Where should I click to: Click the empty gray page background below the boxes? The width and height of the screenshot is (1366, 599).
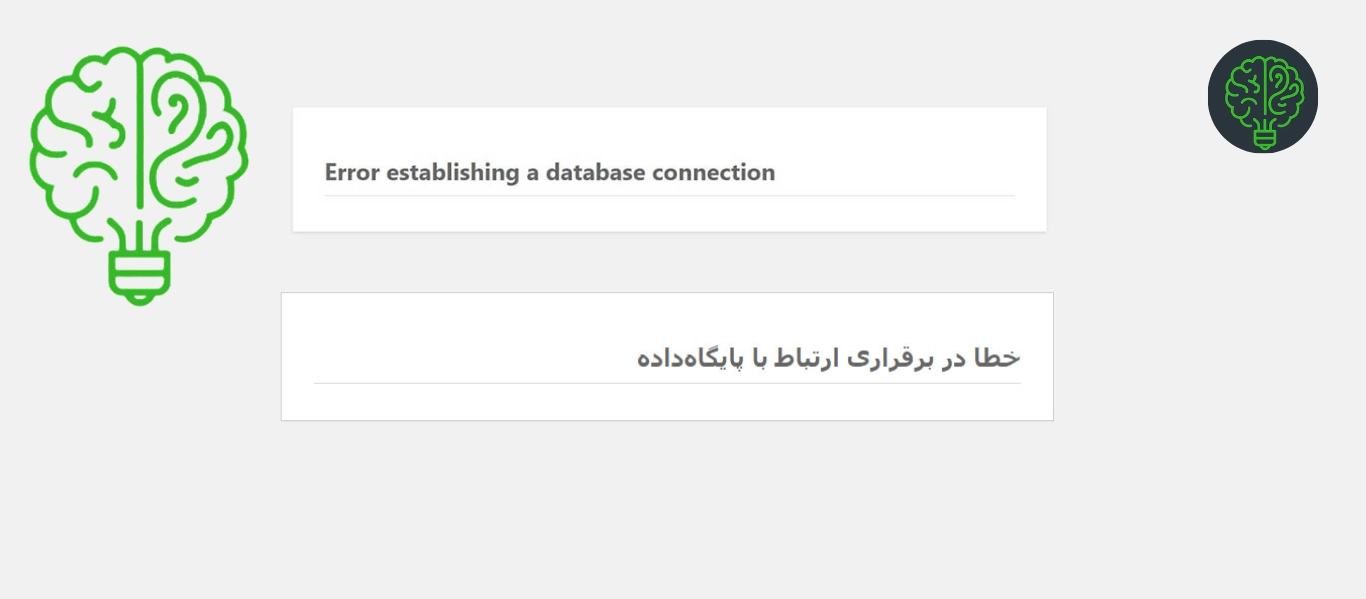coord(683,510)
